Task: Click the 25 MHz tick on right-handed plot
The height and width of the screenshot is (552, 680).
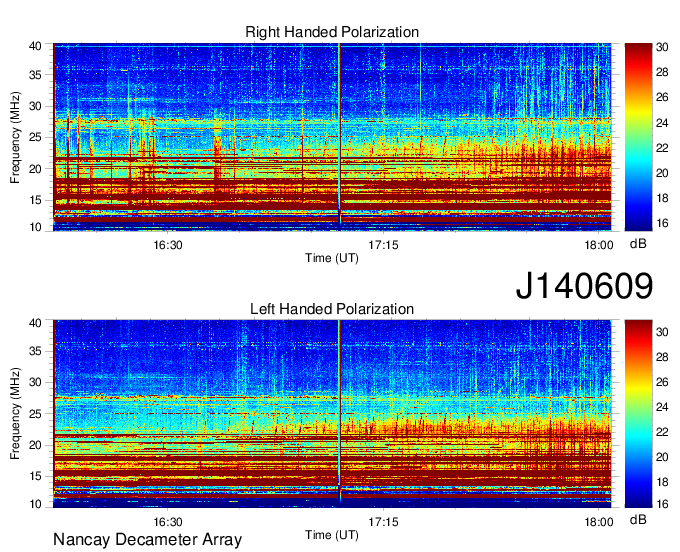Action: click(x=36, y=137)
